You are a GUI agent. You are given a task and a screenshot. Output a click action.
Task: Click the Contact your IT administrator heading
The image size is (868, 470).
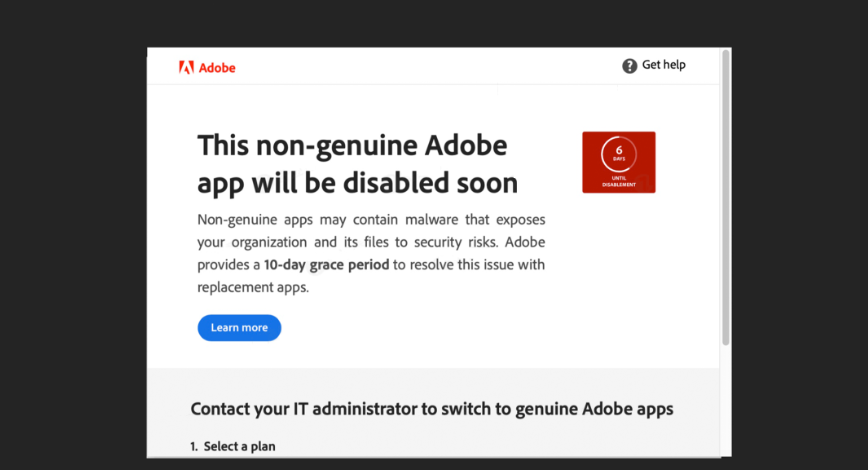pyautogui.click(x=431, y=408)
